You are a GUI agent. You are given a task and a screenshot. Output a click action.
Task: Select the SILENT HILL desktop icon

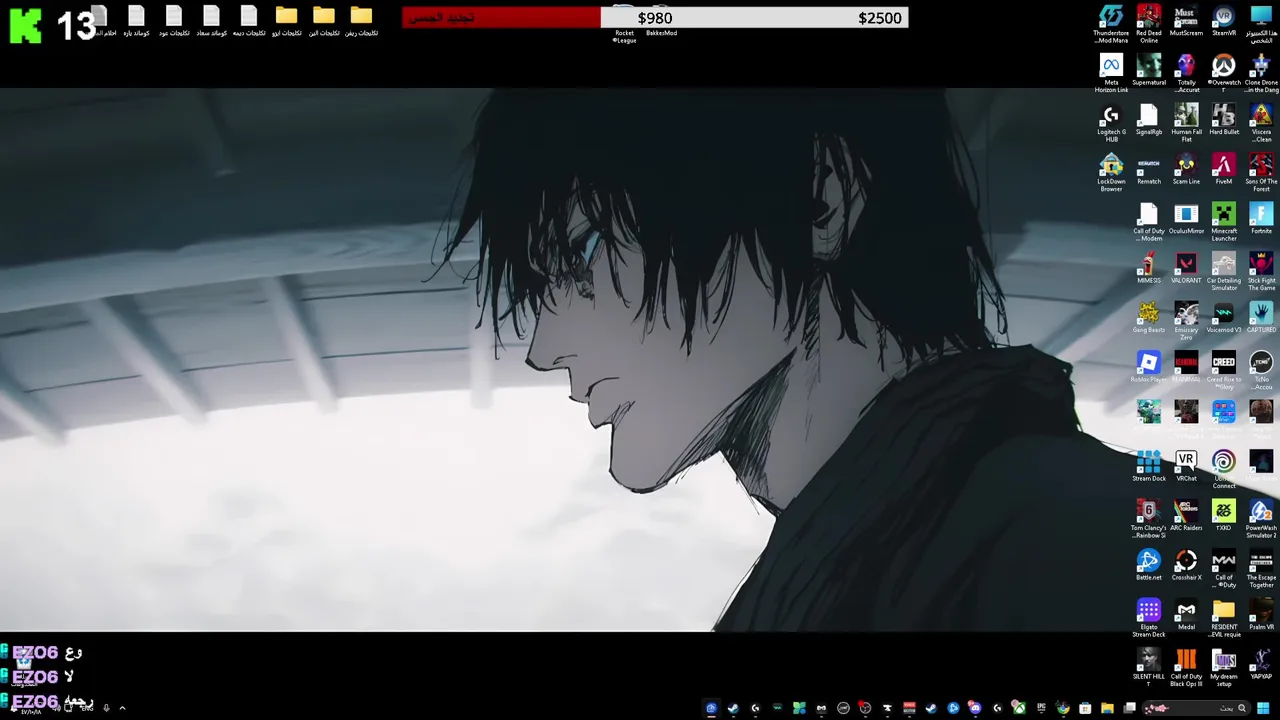[1148, 668]
